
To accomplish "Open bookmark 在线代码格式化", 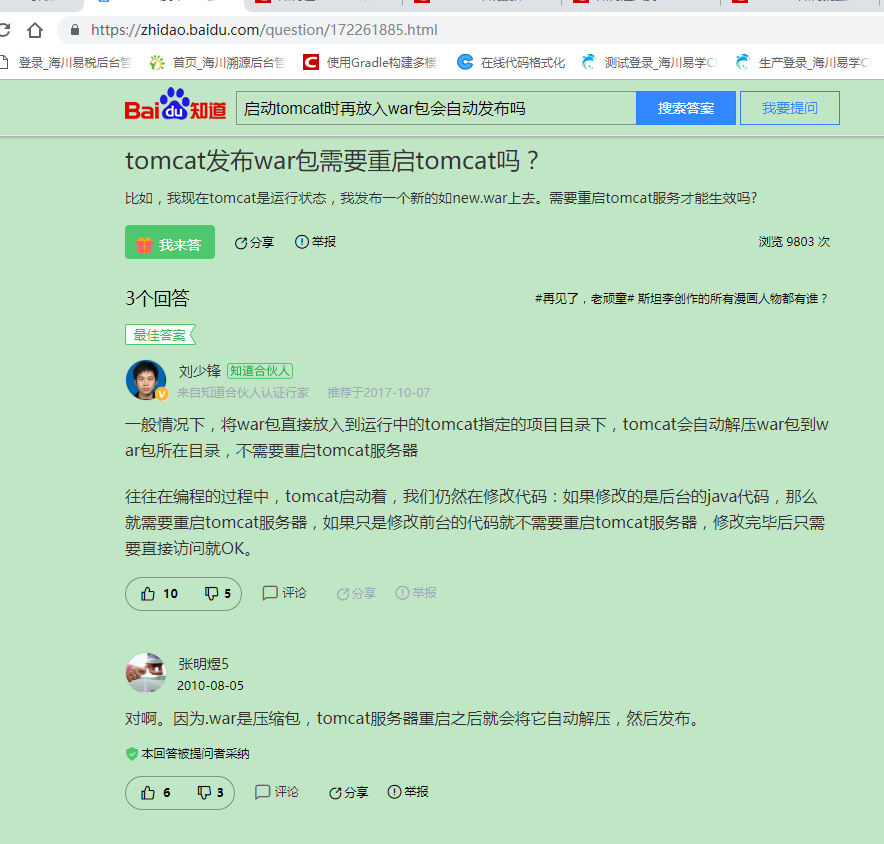I will 511,63.
